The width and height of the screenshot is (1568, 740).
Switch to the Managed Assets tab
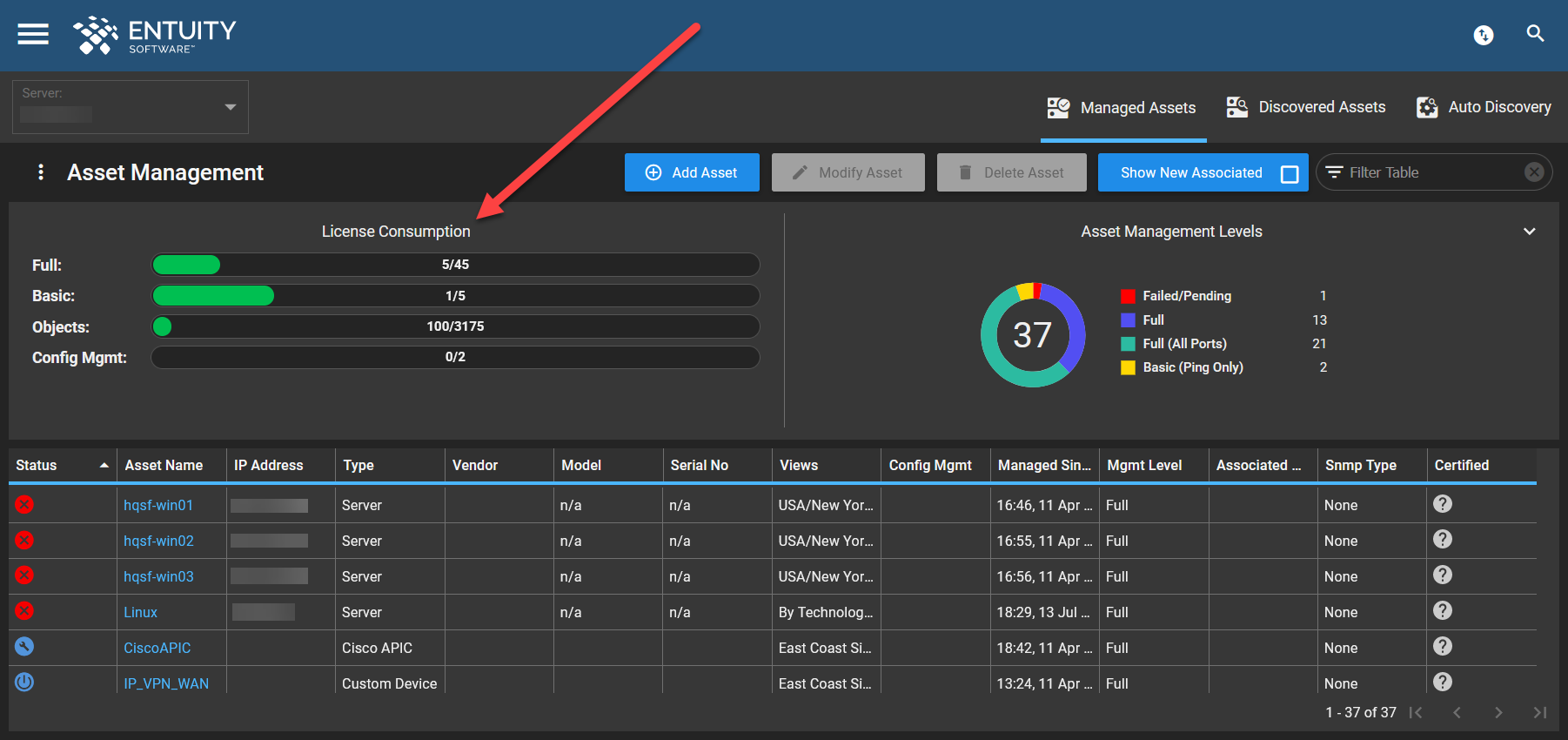tap(1122, 108)
